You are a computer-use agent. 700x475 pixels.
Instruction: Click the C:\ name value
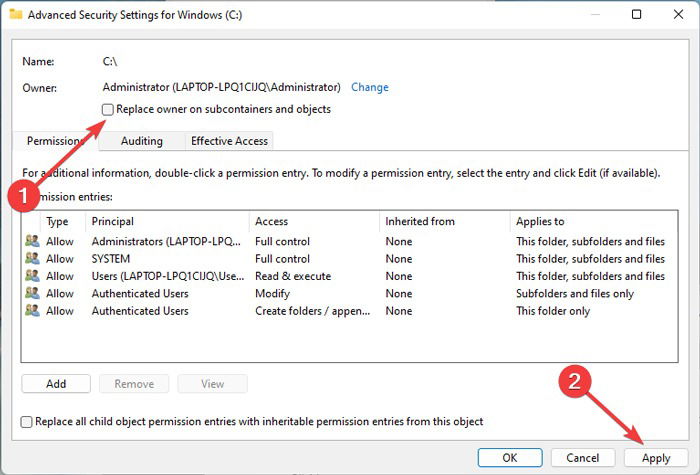110,62
